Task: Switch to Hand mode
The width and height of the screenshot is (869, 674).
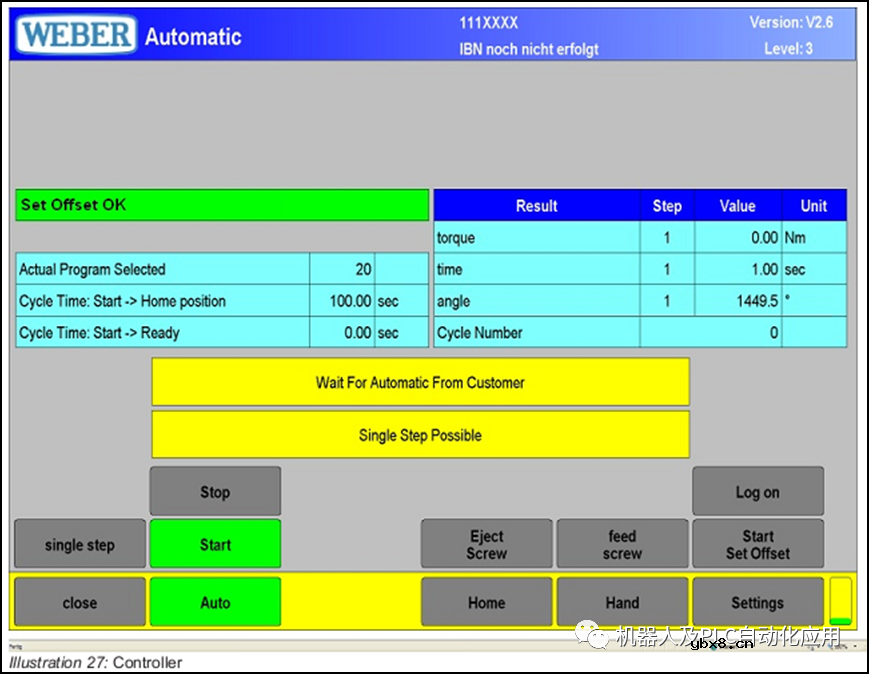Action: 622,603
